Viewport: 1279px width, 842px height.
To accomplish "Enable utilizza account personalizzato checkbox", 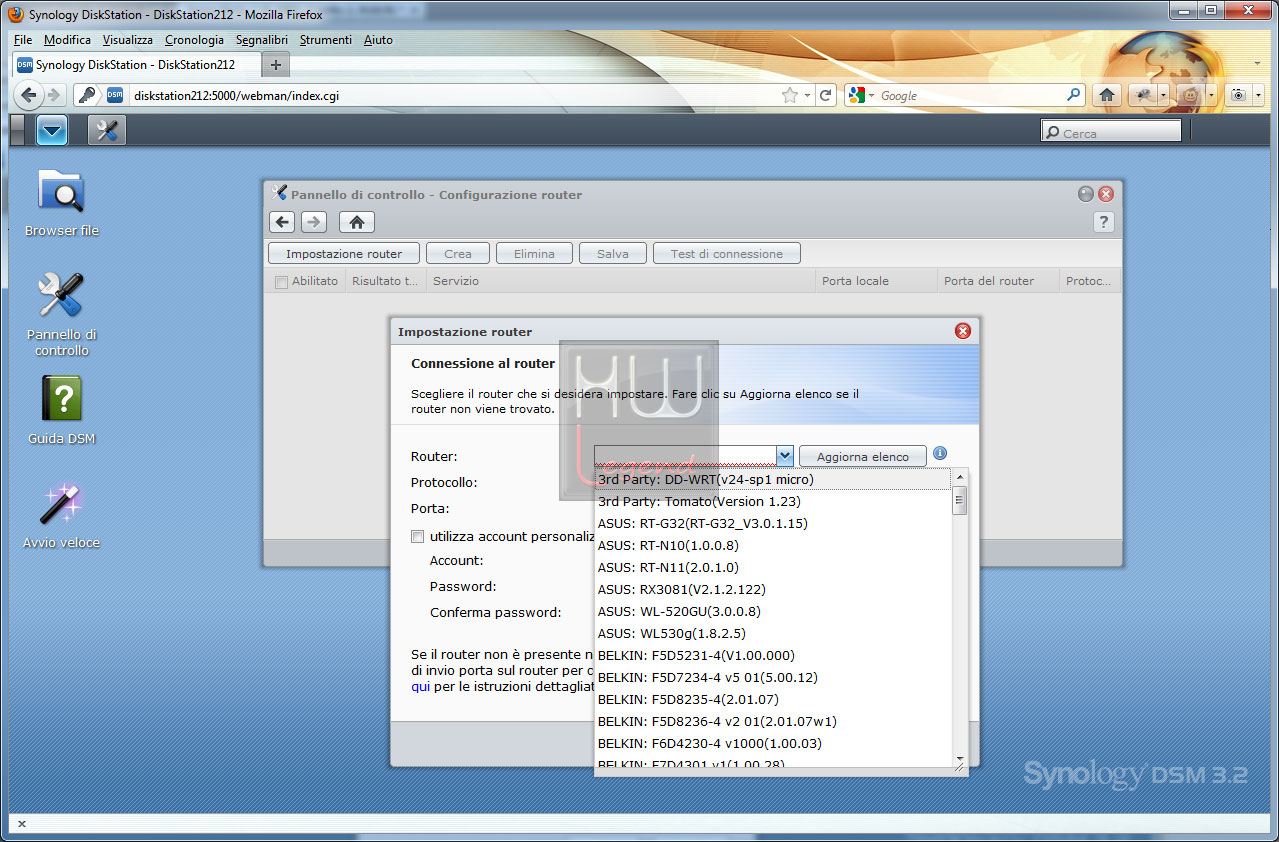I will [417, 537].
